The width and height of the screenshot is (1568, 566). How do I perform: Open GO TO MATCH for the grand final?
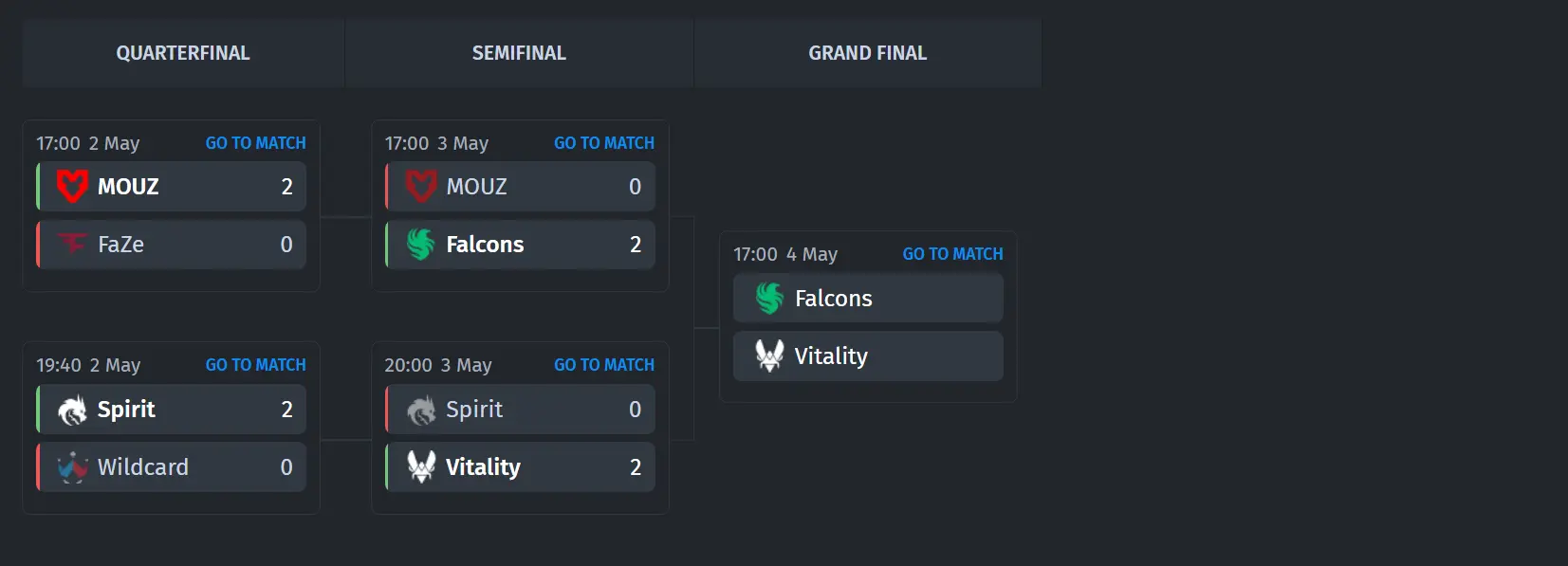[952, 254]
